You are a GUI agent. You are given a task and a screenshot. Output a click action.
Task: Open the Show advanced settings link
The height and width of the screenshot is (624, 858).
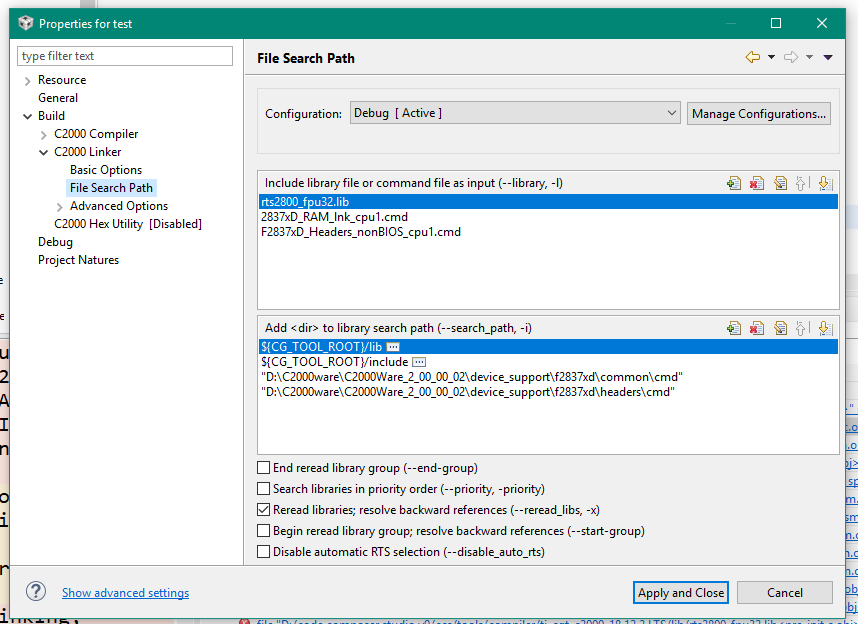coord(125,593)
